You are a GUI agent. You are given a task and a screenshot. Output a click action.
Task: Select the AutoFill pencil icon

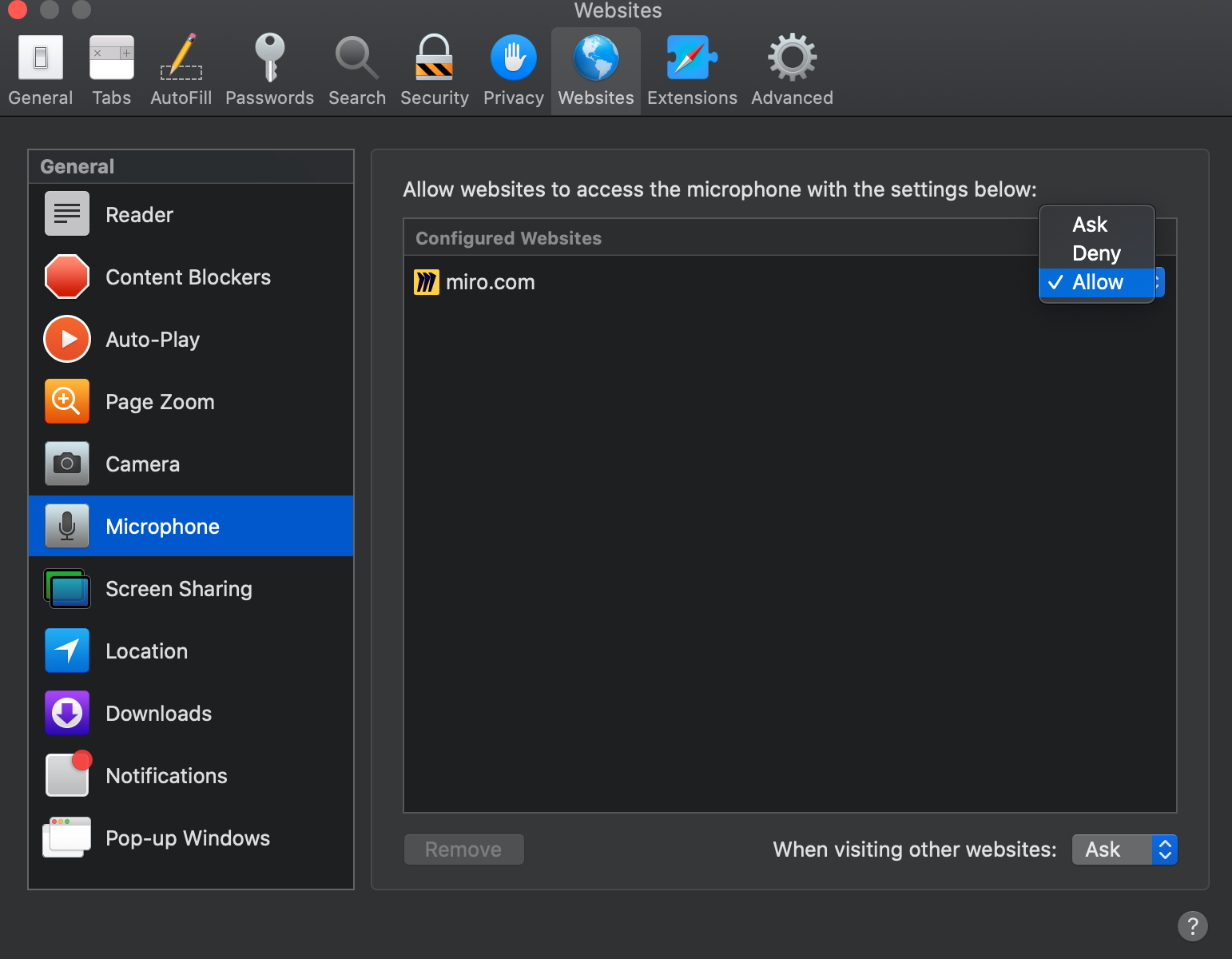181,59
